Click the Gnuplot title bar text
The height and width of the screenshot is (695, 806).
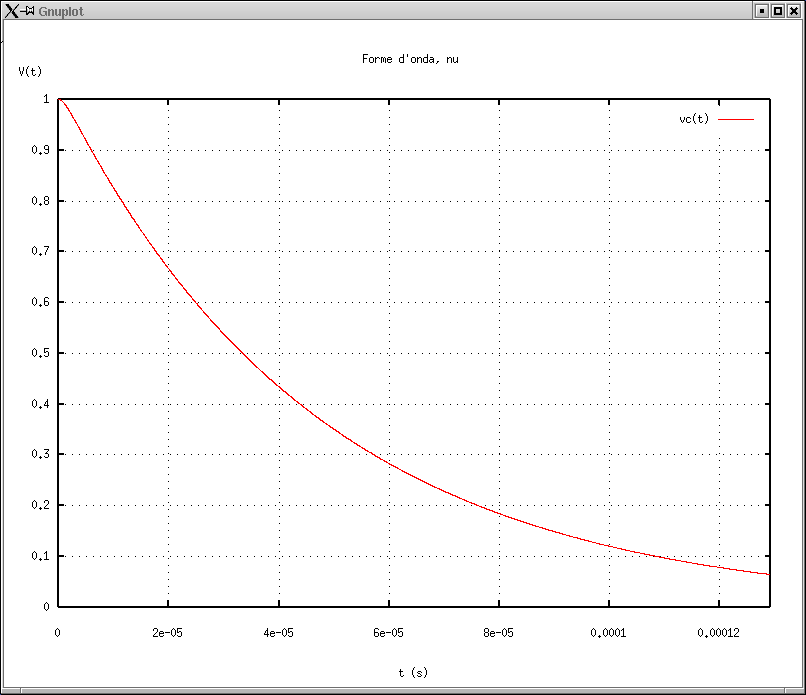(61, 11)
